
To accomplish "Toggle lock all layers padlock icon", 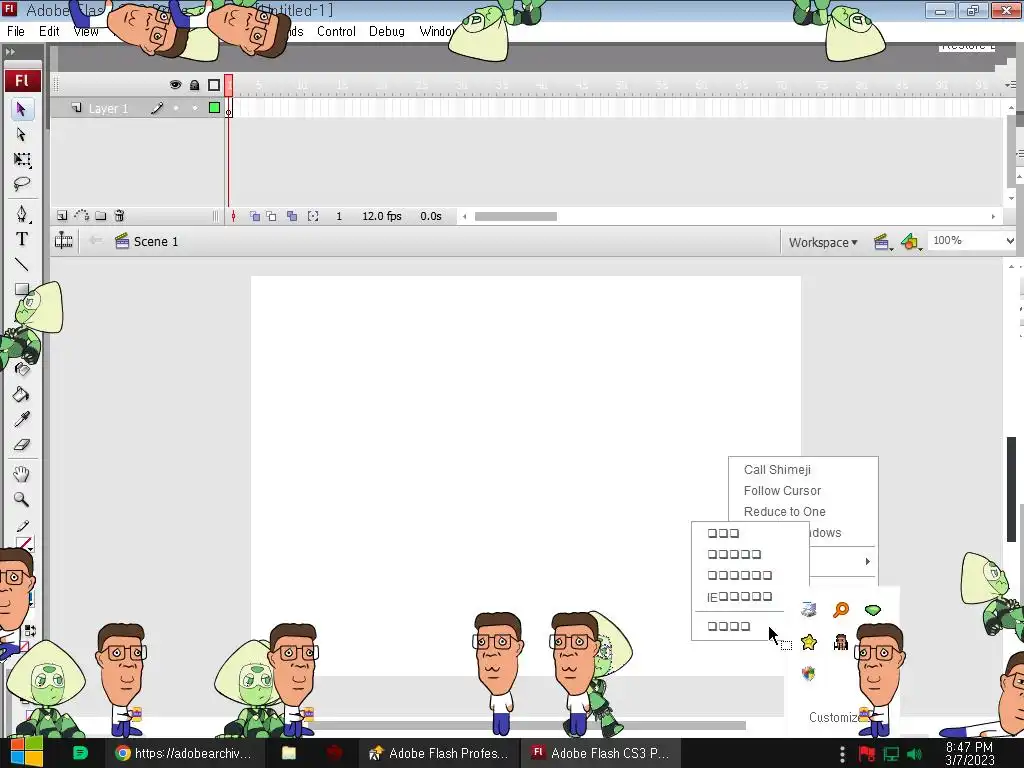I will click(195, 85).
